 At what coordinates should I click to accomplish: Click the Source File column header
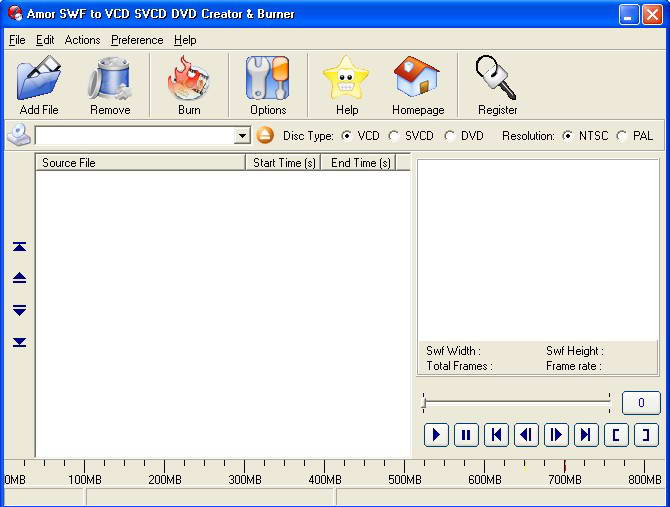pos(141,163)
